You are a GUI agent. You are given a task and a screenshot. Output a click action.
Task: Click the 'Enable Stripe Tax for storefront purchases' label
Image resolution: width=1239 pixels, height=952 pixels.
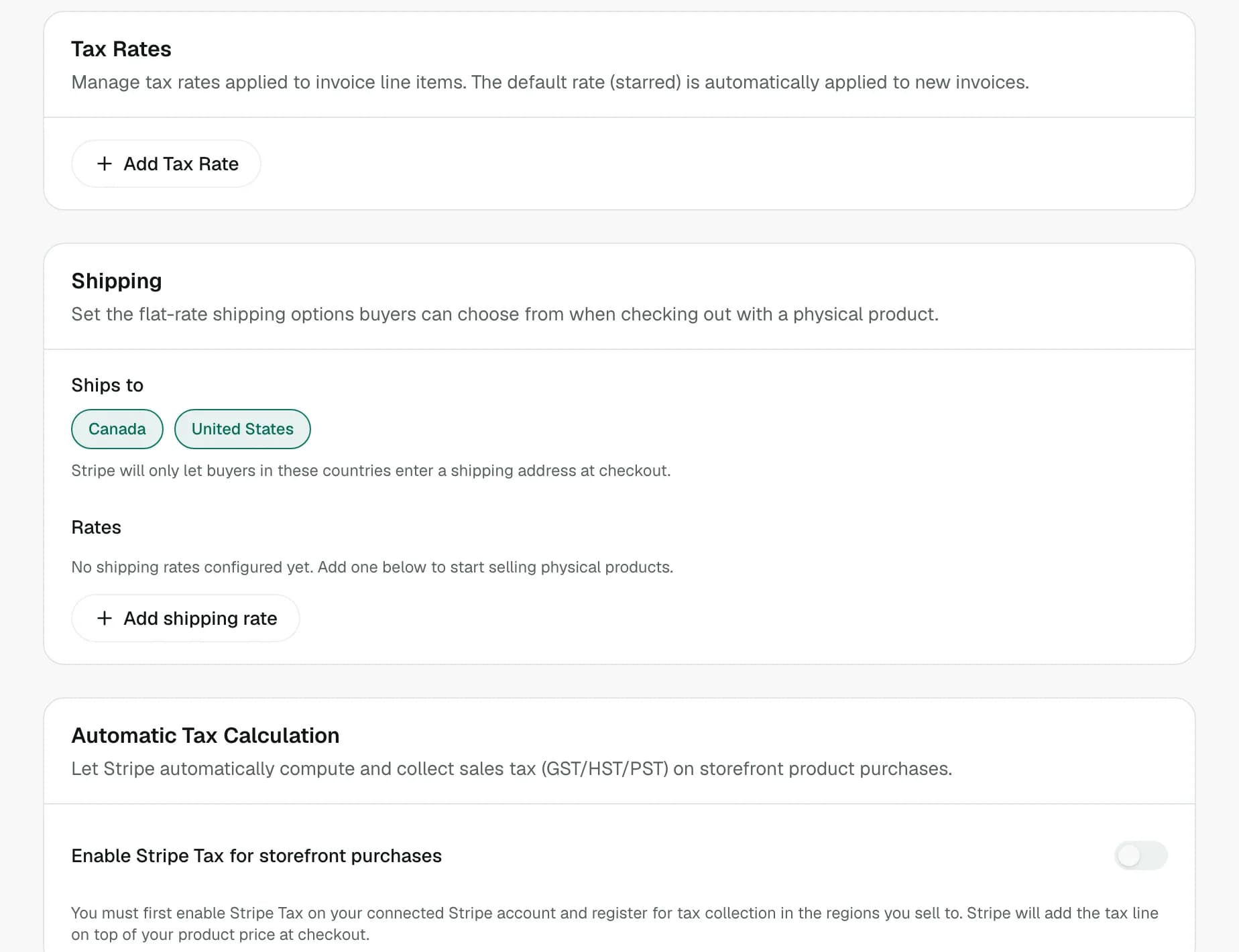click(257, 855)
